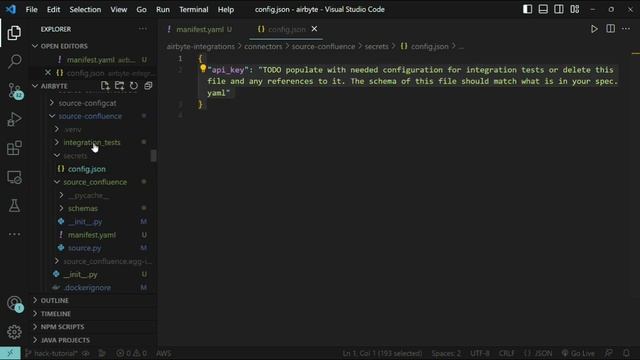640x360 pixels.
Task: Open Source Control view with badge
Action: point(15,91)
